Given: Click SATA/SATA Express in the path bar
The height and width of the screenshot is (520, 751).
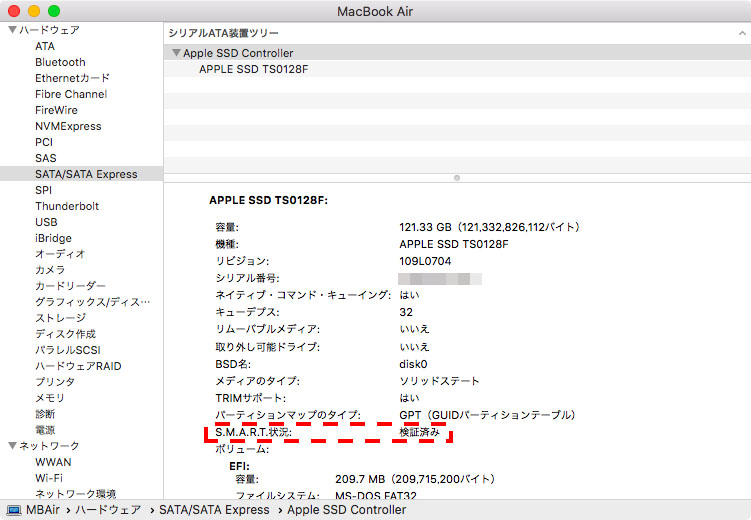Looking at the screenshot, I should 214,510.
